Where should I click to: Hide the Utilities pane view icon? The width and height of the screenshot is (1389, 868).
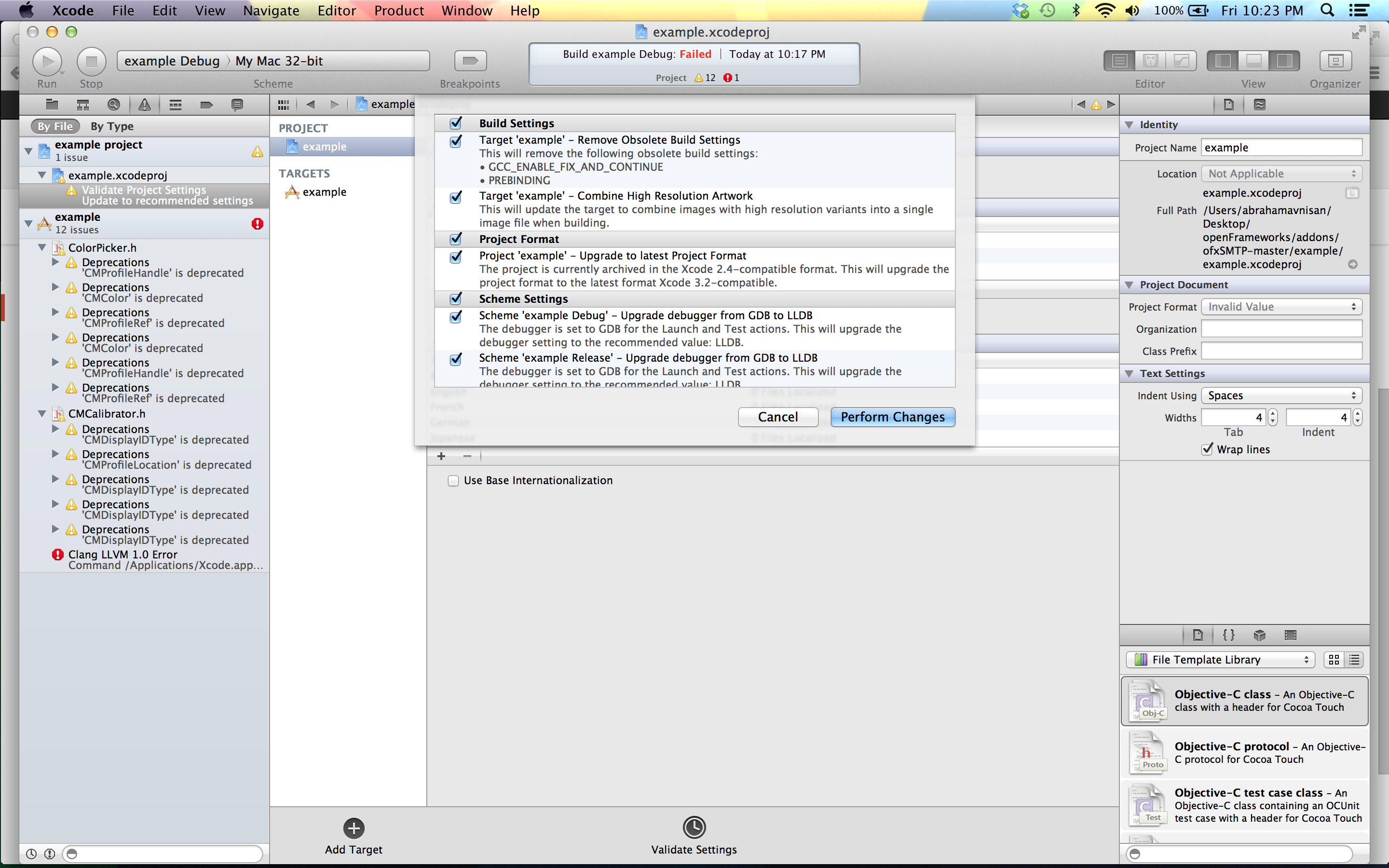pos(1284,61)
